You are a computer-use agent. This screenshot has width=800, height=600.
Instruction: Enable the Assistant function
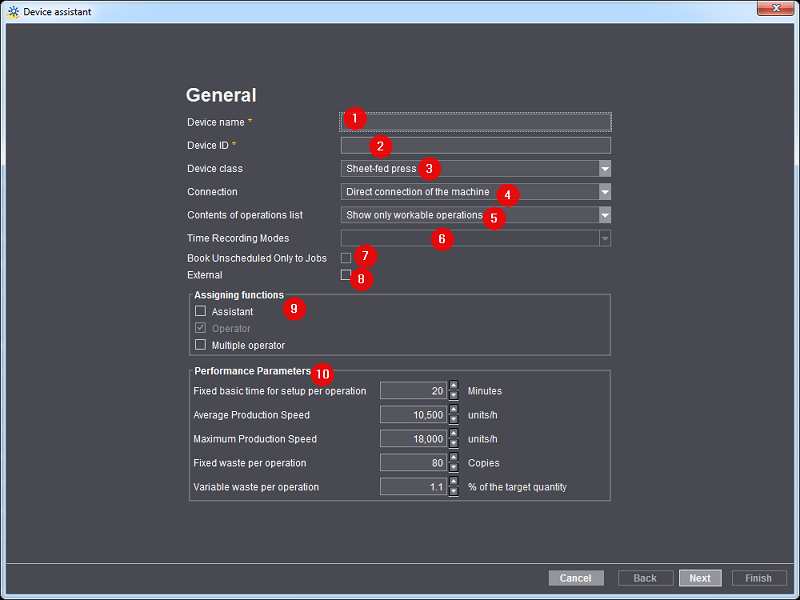pos(200,311)
